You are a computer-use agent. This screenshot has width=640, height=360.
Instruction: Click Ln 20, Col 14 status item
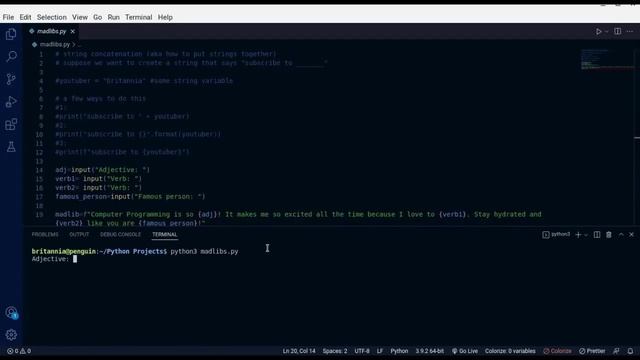(x=299, y=351)
